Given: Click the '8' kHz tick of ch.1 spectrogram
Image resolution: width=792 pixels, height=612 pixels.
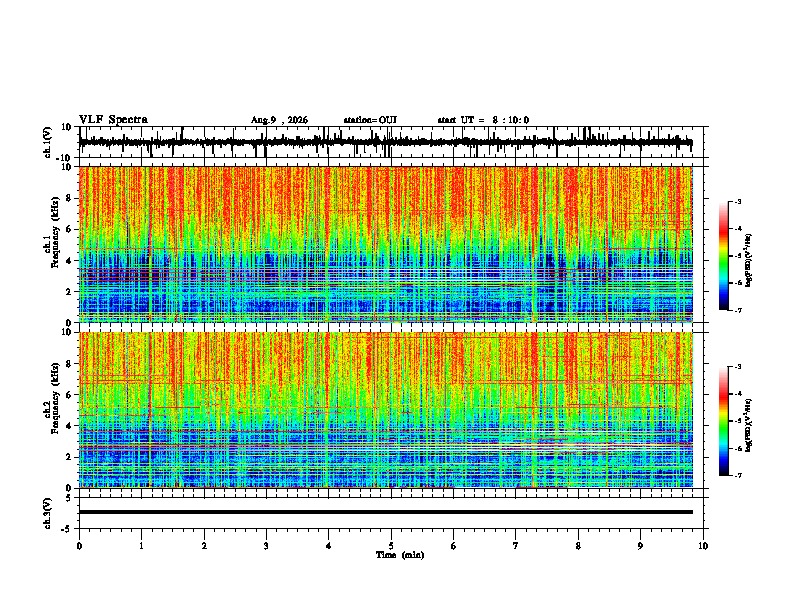Looking at the screenshot, I should (x=69, y=198).
